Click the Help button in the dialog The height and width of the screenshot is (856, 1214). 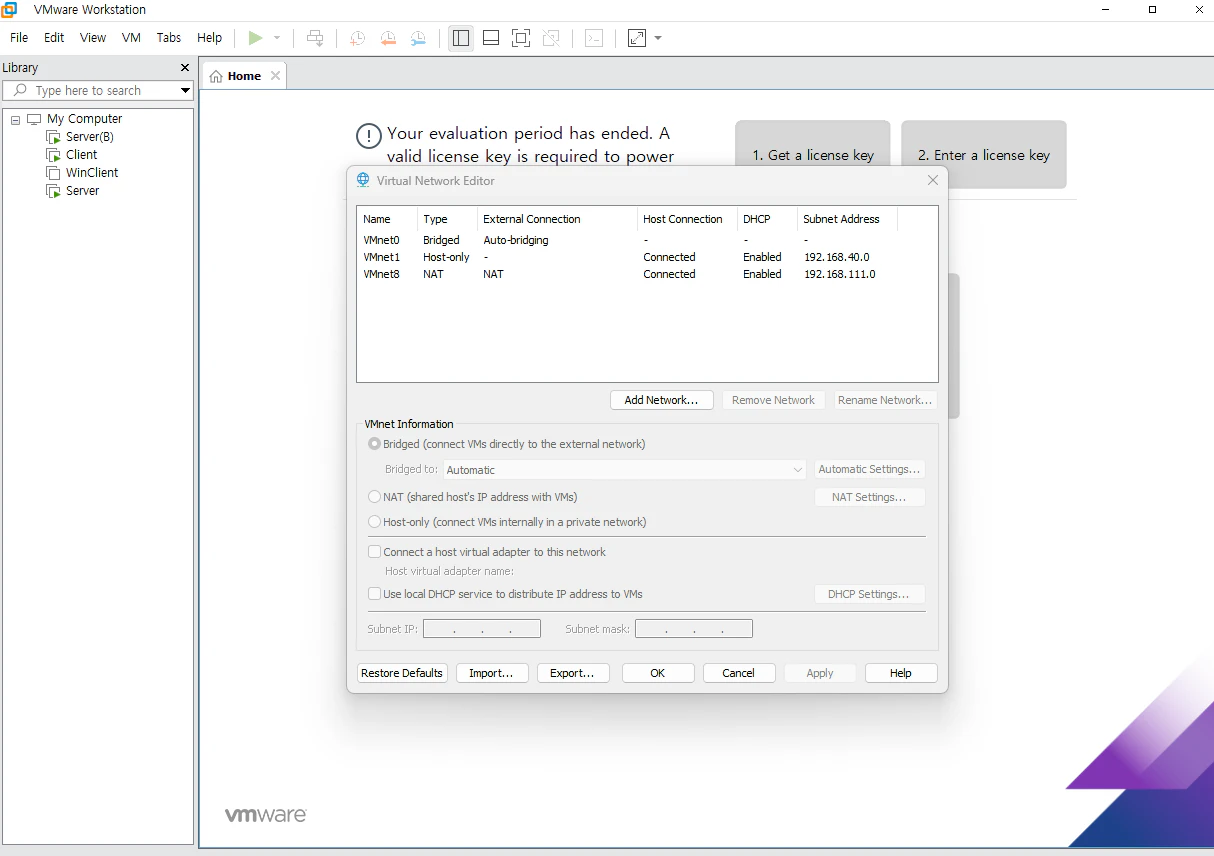[x=901, y=673]
